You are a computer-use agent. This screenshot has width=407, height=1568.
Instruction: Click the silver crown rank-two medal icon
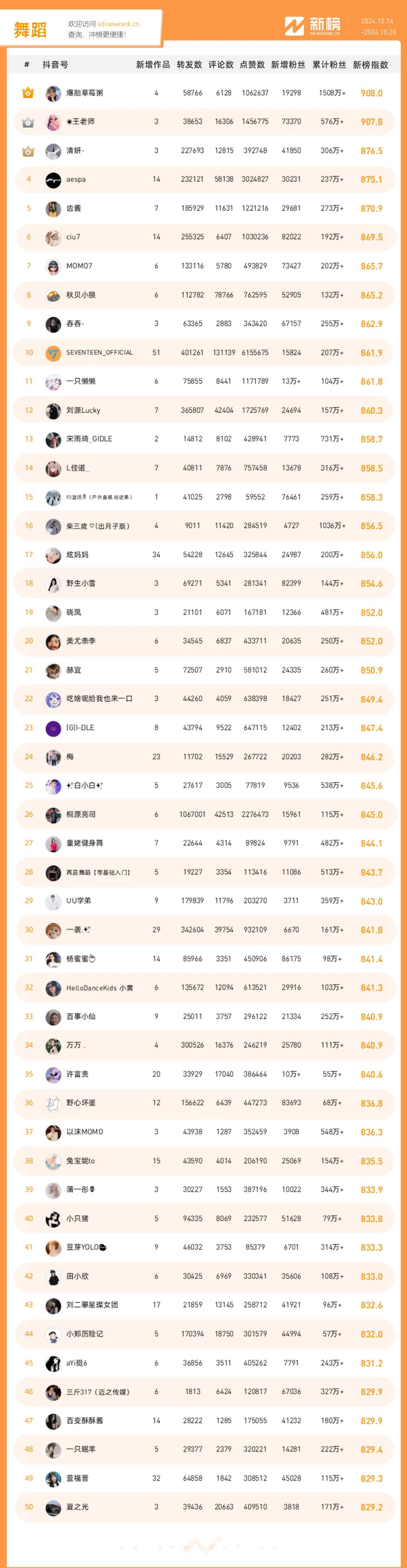click(x=28, y=122)
